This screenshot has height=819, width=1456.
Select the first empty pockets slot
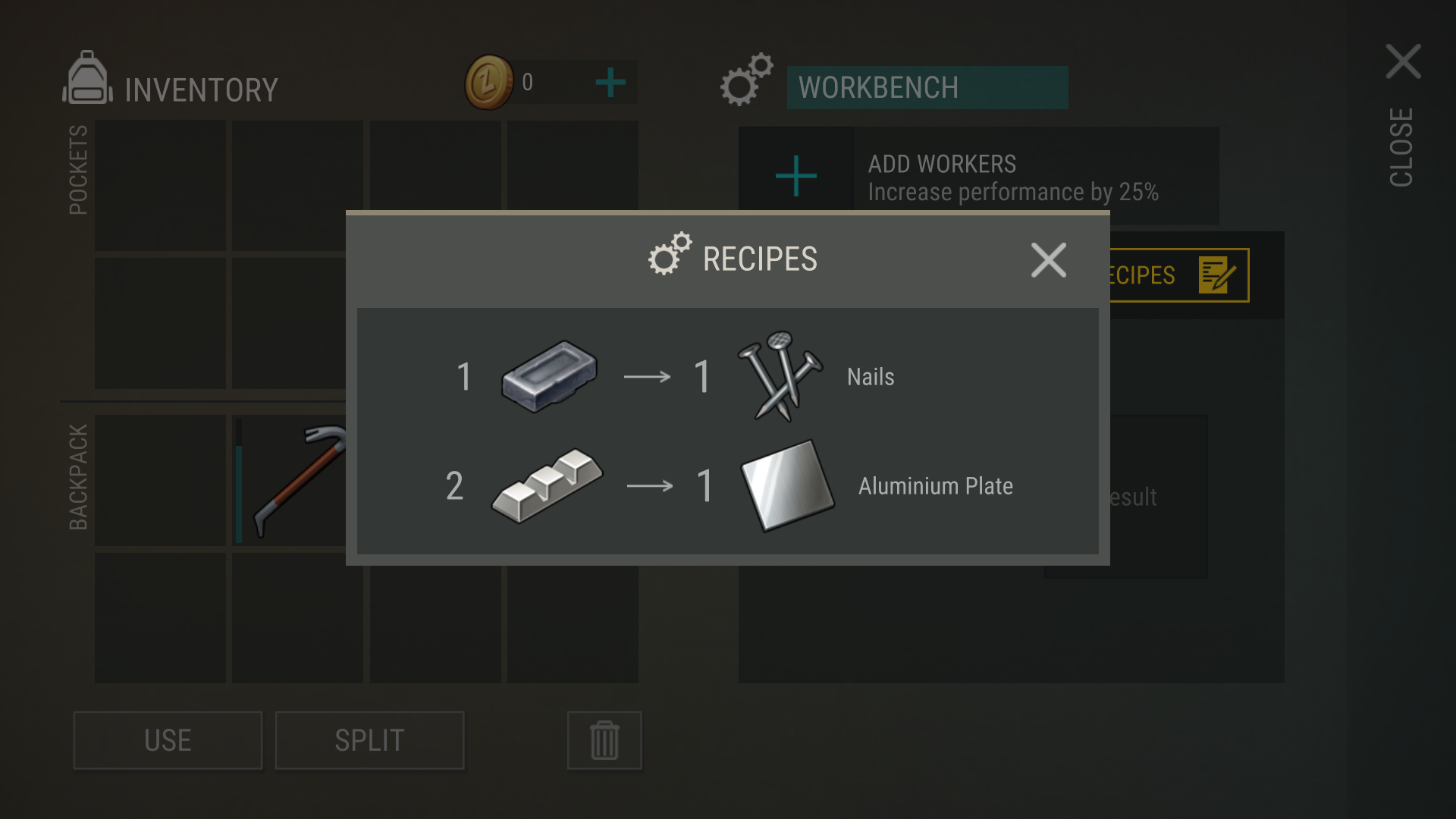(160, 186)
